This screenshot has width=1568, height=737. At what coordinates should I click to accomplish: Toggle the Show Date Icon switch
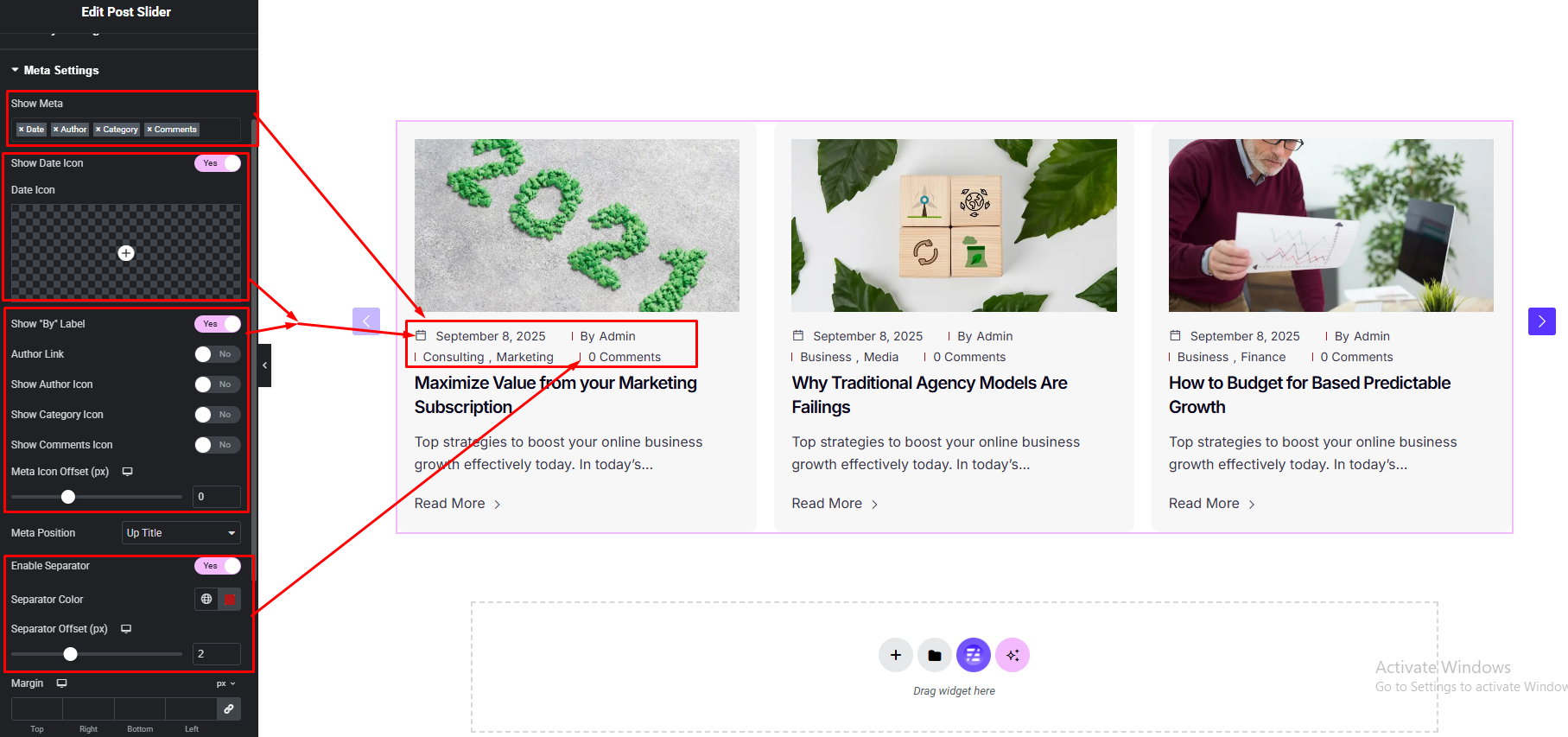point(218,163)
